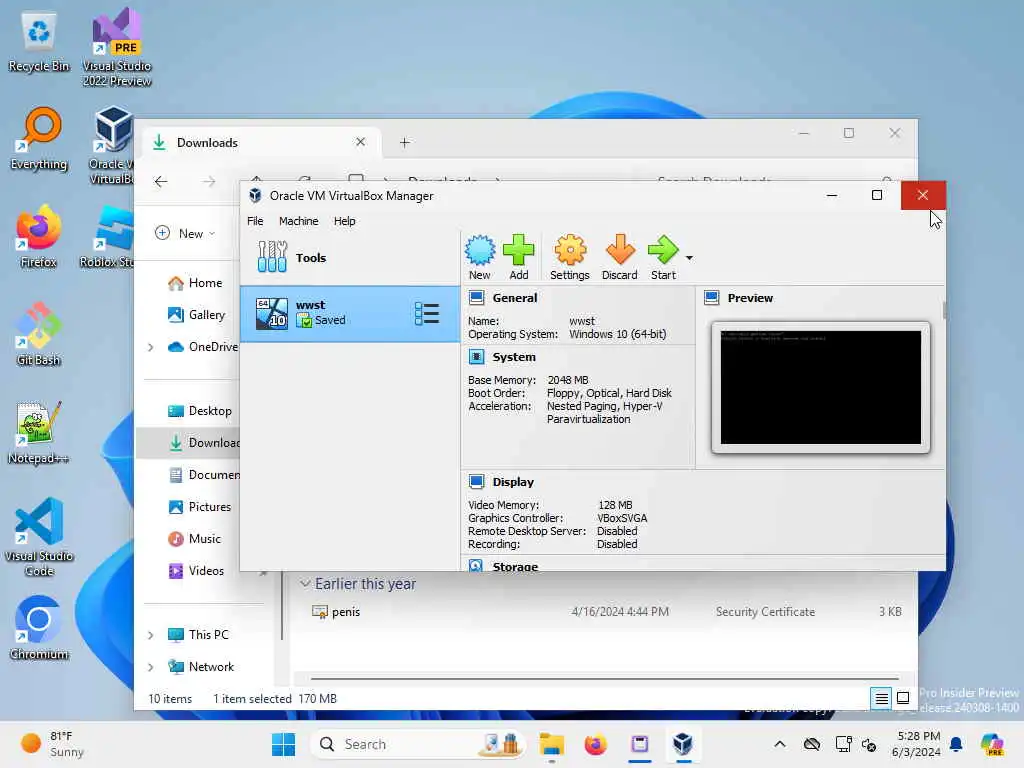Expand the OneDrive tree node

151,347
